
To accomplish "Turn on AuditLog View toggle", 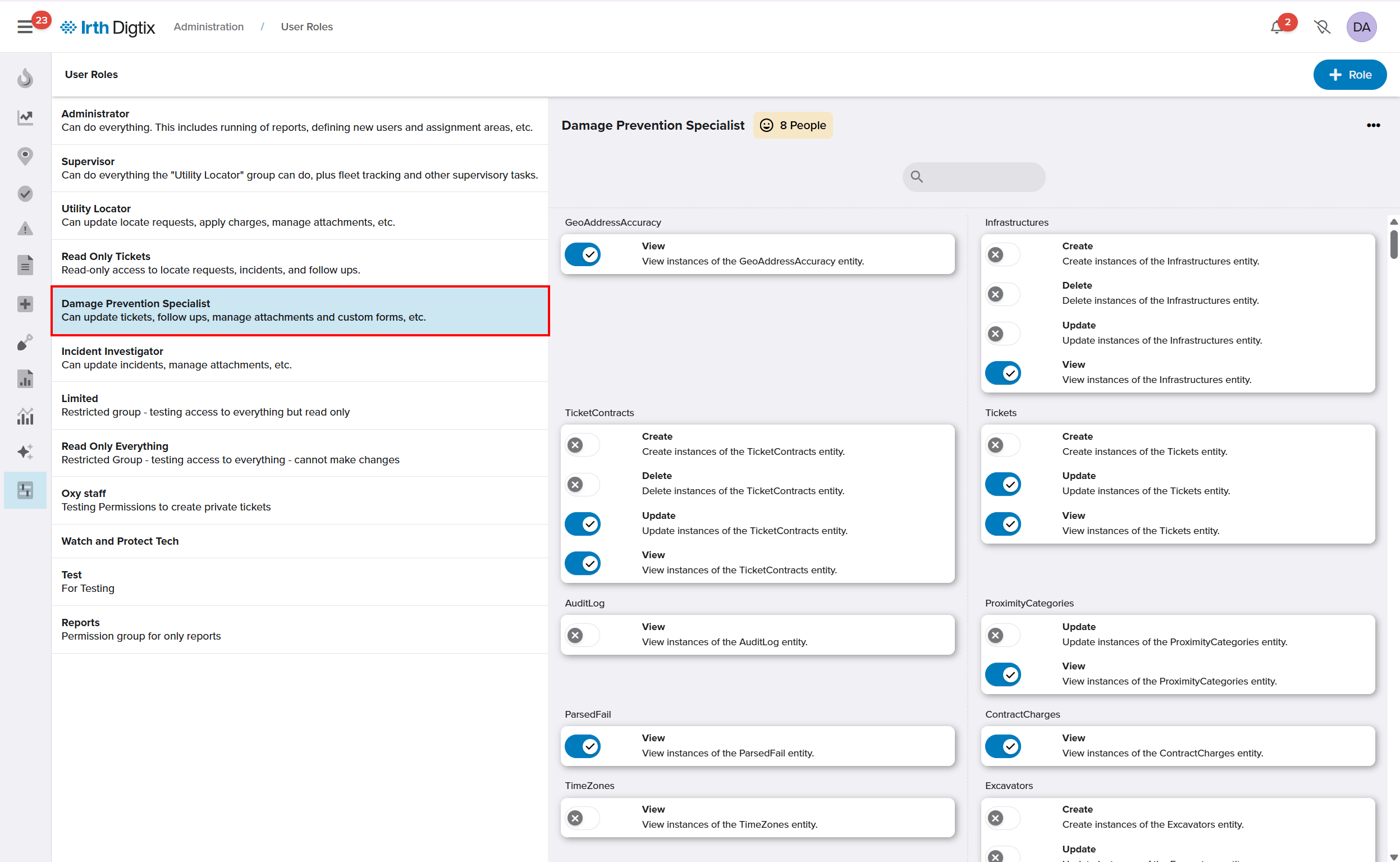I will [x=582, y=635].
